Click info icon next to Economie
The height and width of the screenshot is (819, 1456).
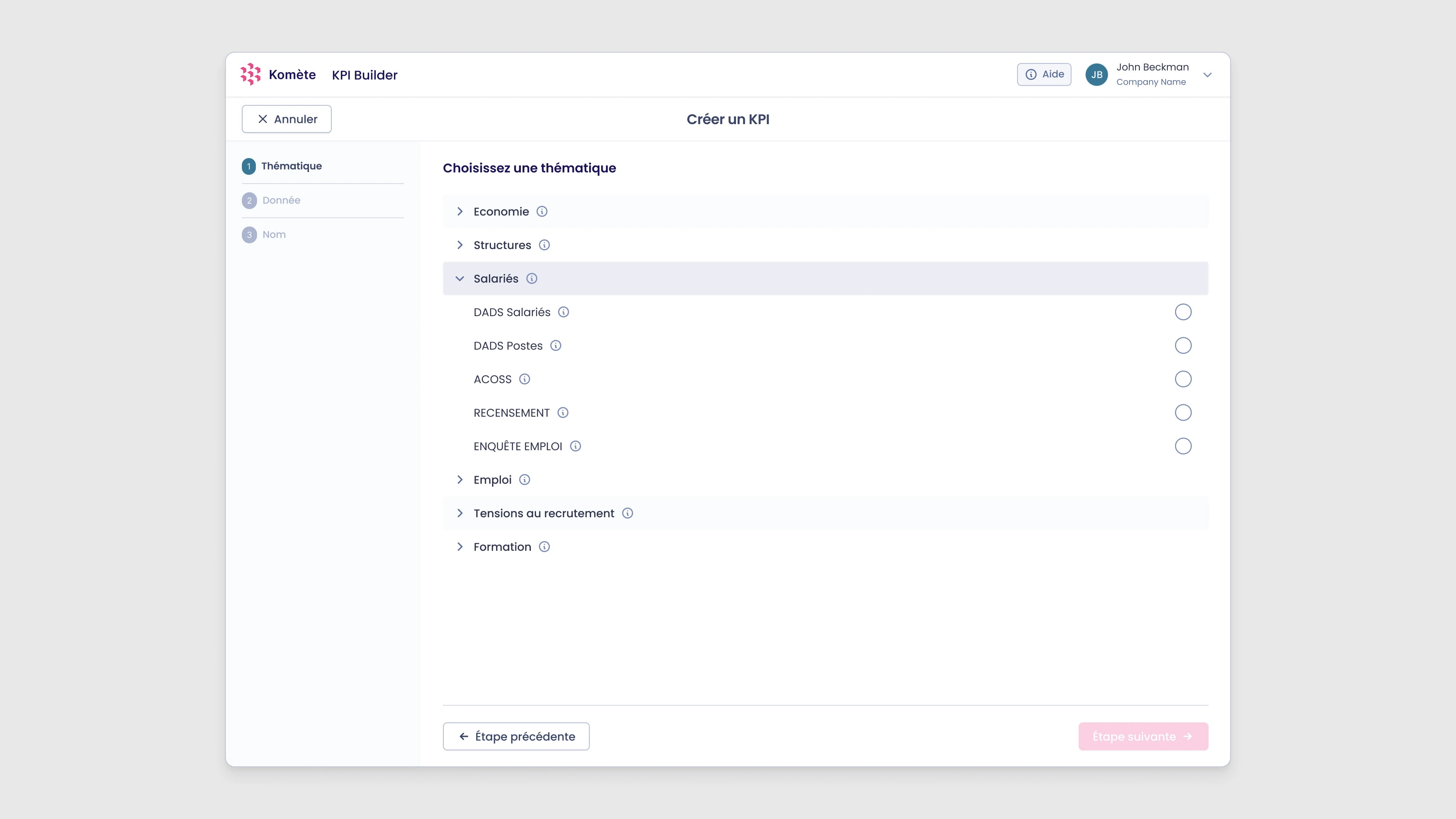click(542, 212)
